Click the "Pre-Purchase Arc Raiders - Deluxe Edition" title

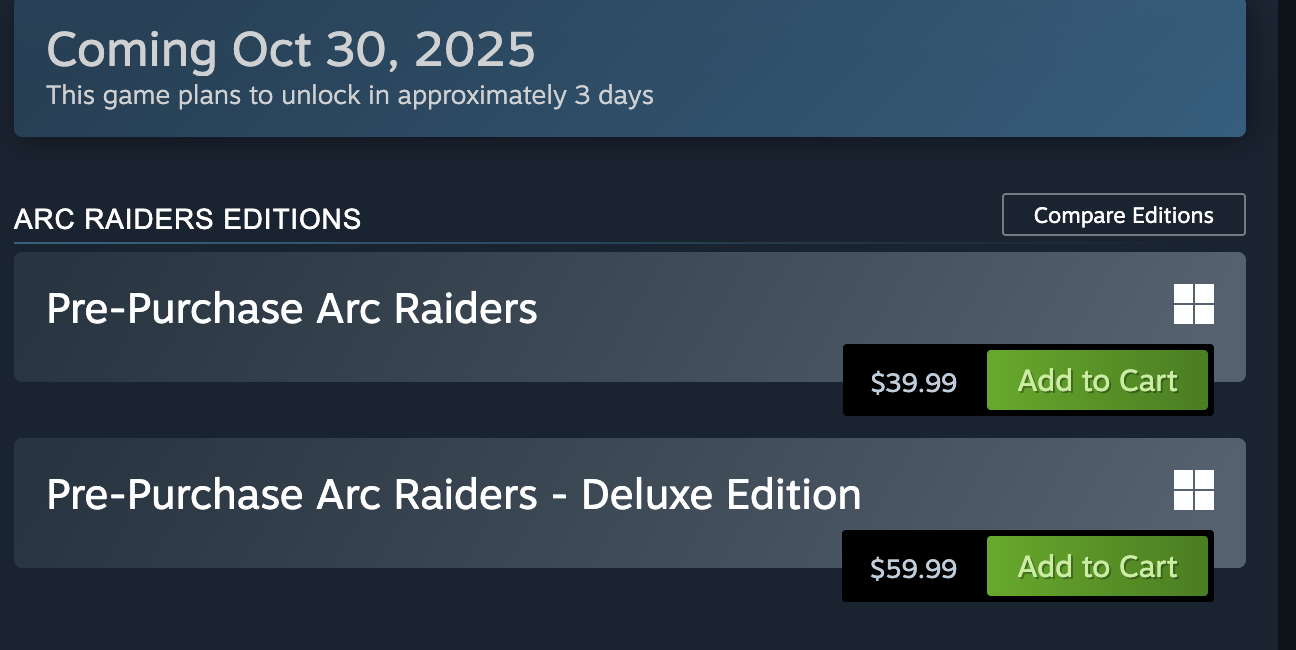click(x=453, y=495)
